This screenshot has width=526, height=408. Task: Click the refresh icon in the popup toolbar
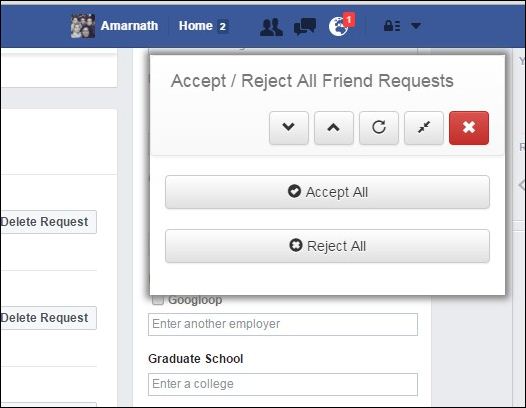click(x=379, y=128)
